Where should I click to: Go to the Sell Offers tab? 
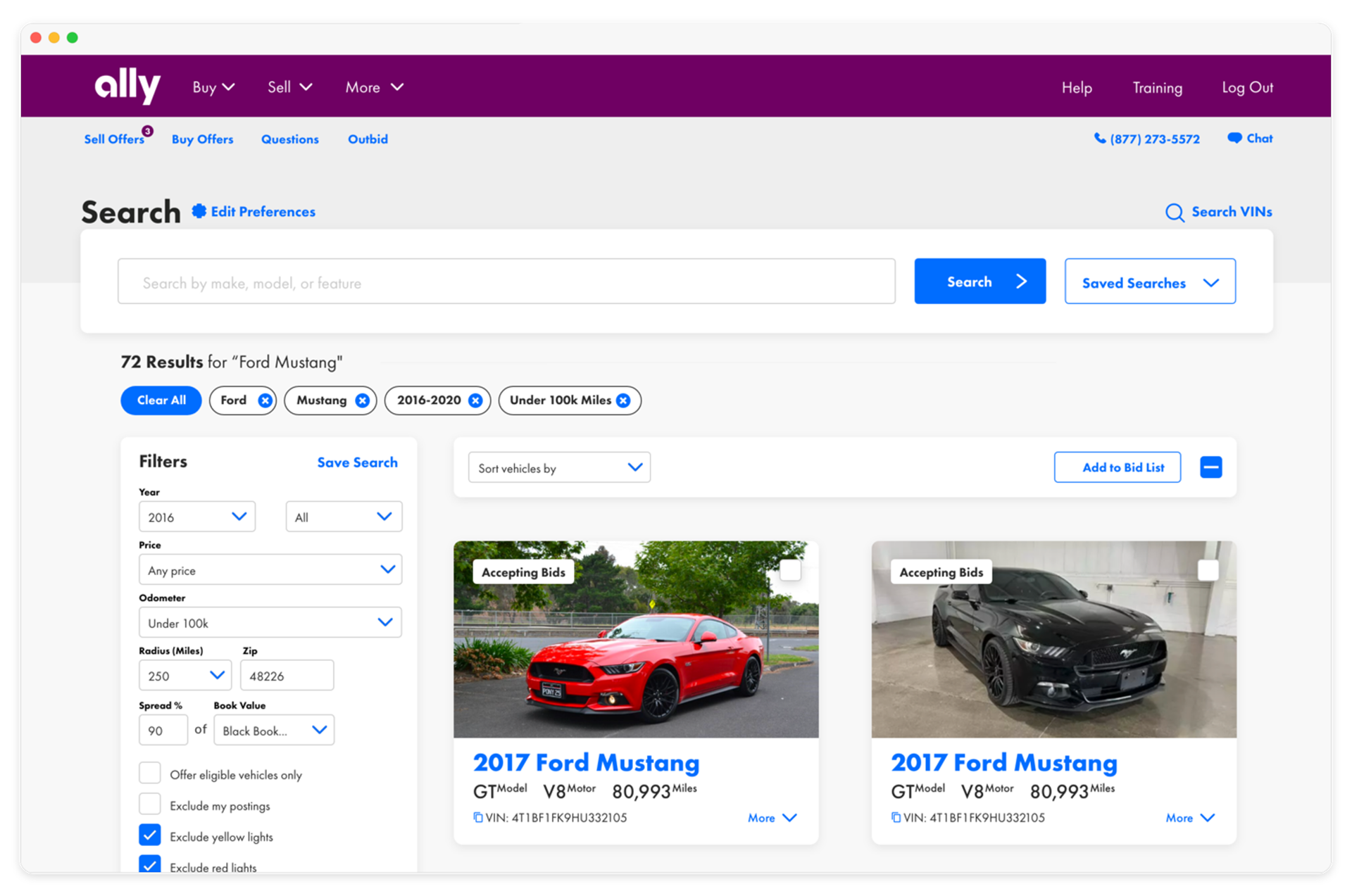click(x=114, y=139)
